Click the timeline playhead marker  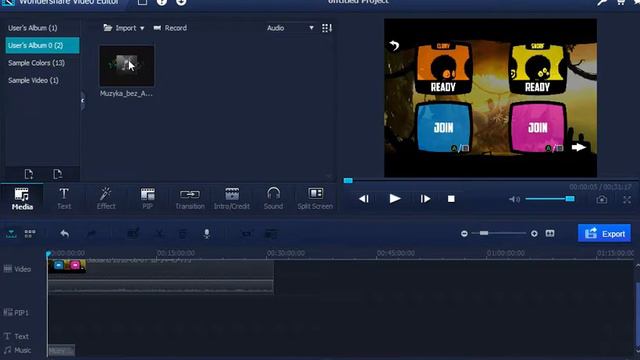point(49,254)
